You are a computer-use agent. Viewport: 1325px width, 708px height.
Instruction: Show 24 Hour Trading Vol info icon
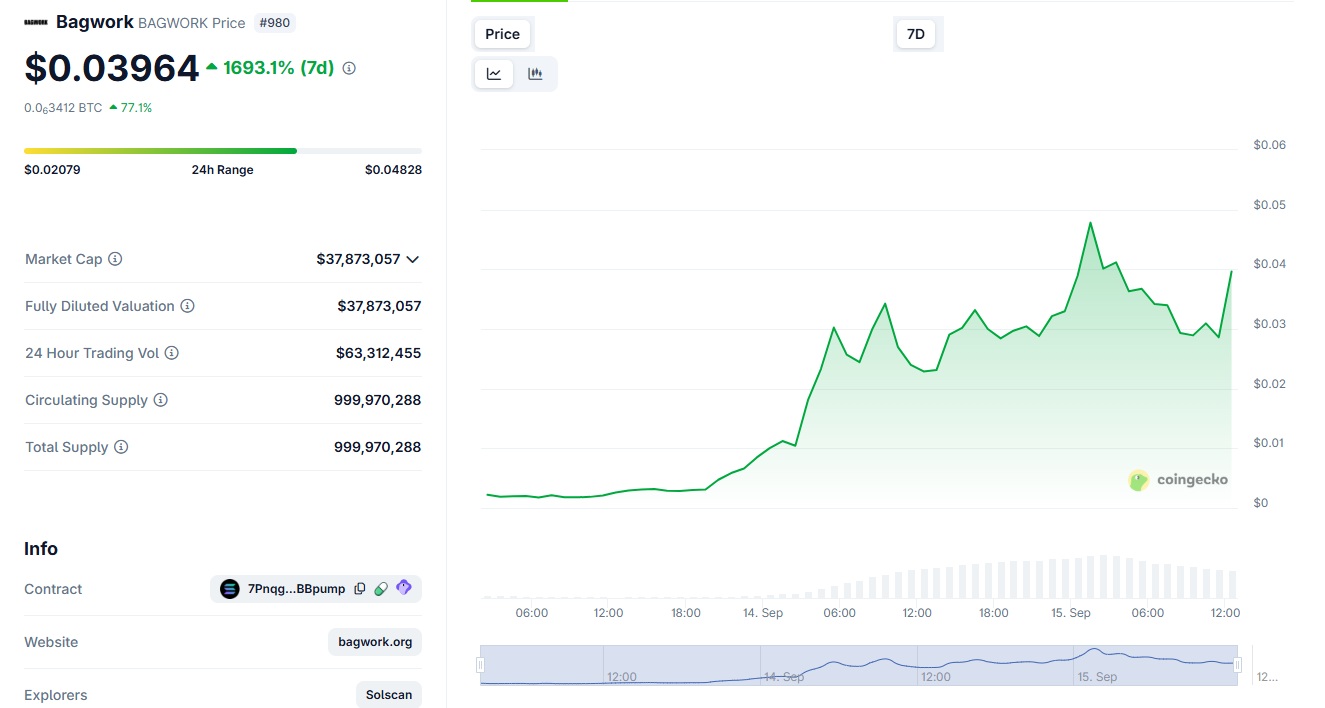coord(171,353)
